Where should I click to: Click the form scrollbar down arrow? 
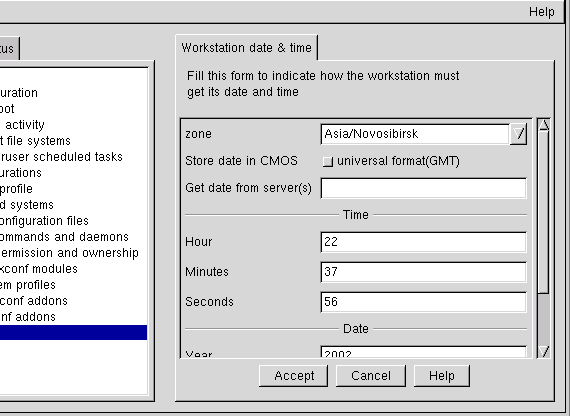pyautogui.click(x=544, y=351)
